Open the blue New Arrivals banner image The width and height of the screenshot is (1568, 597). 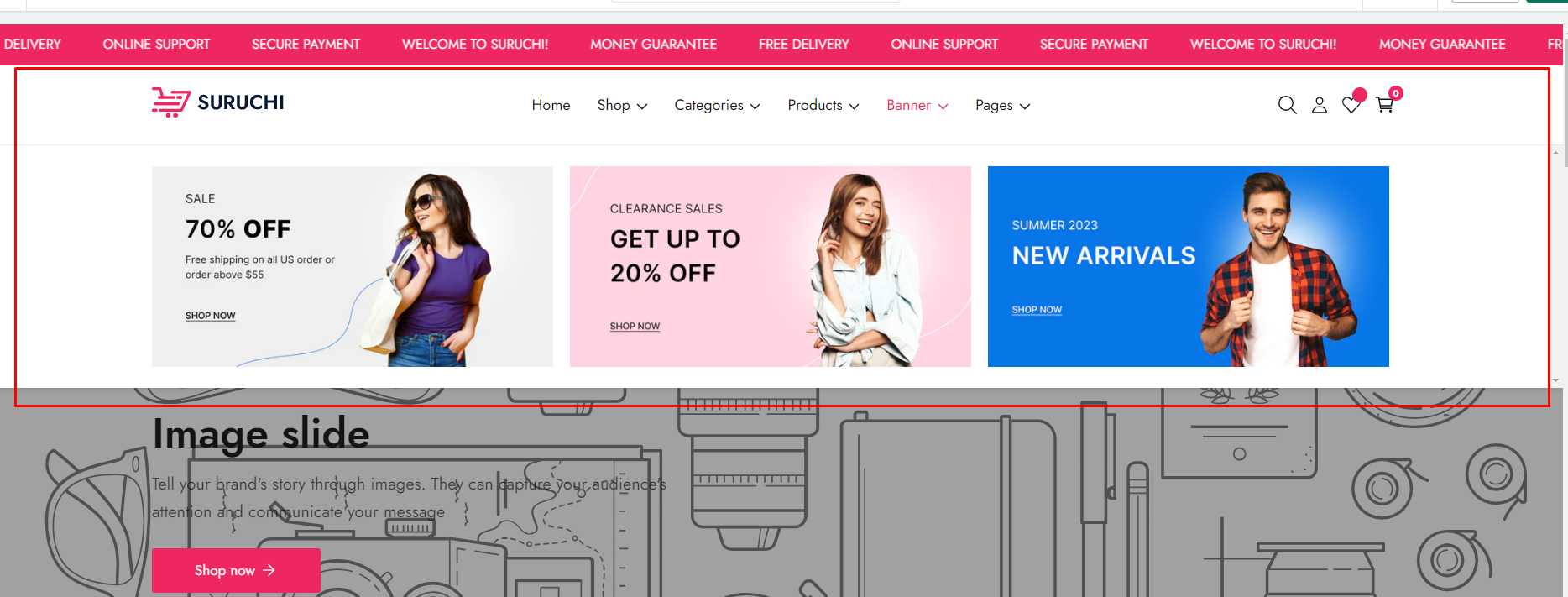tap(1188, 266)
